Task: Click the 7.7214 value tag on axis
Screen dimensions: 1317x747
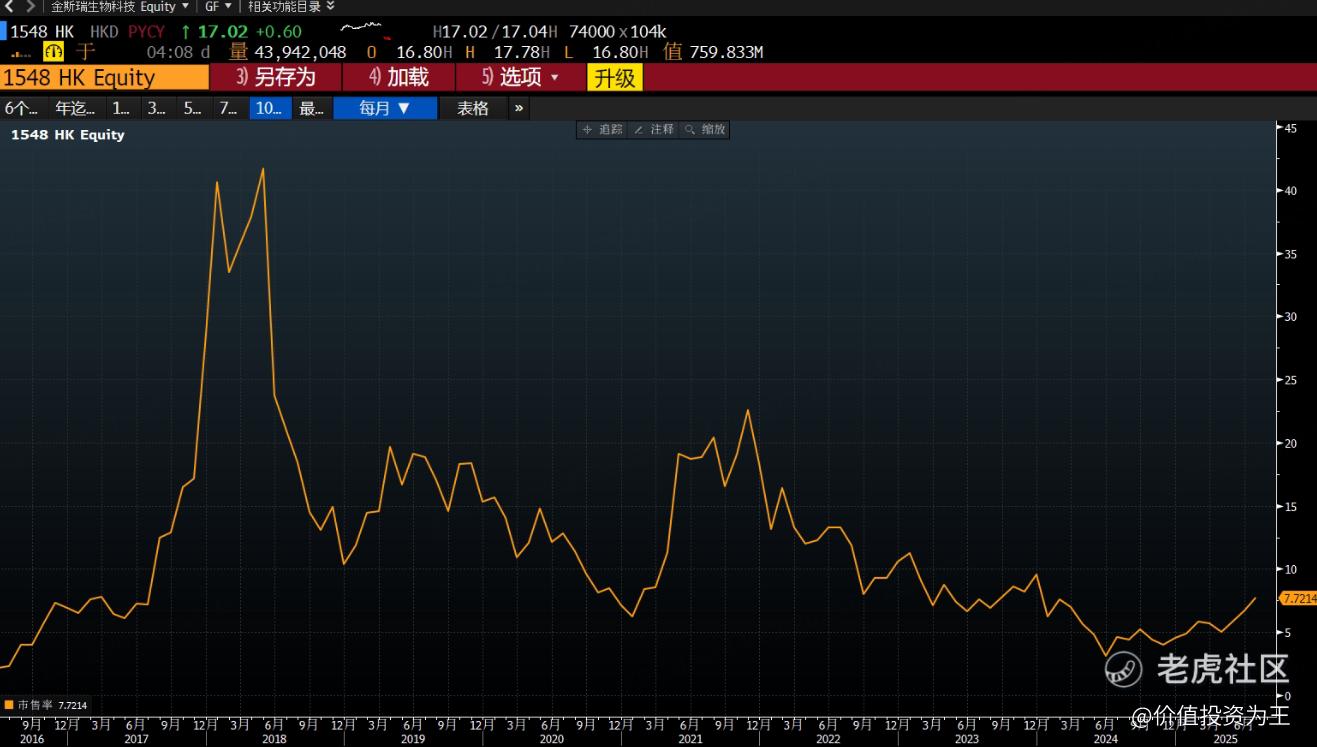Action: (x=1298, y=598)
